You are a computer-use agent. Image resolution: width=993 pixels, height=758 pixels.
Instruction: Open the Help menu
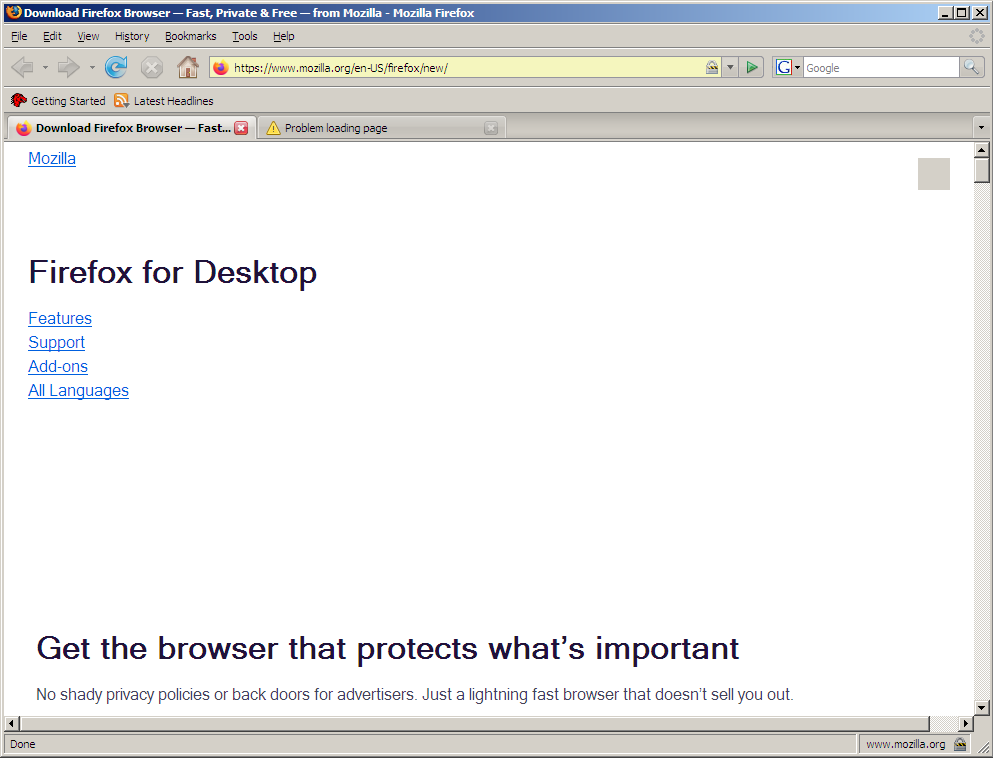click(284, 36)
